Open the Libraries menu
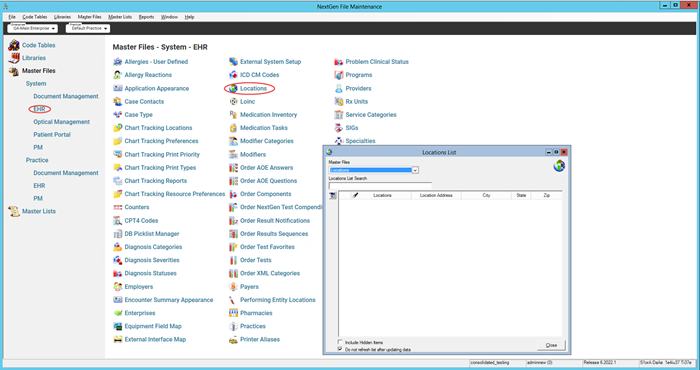 62,17
